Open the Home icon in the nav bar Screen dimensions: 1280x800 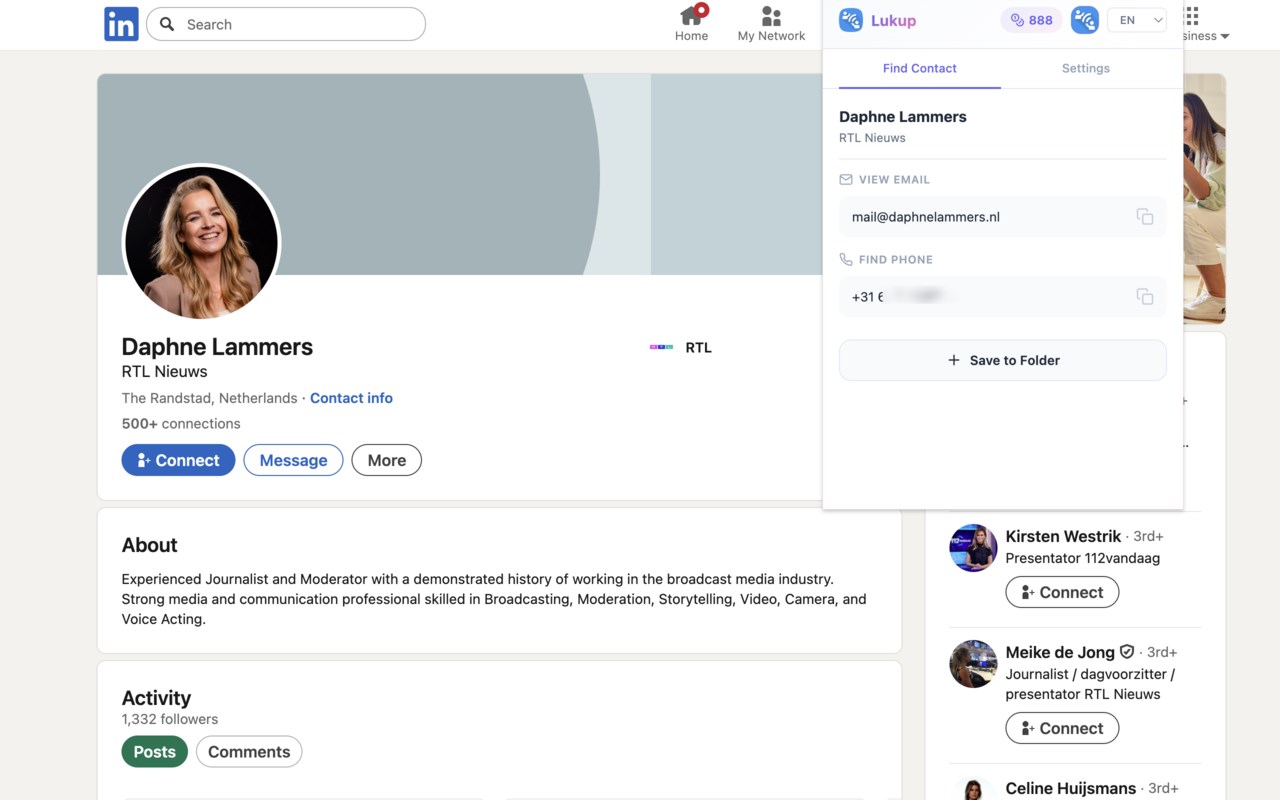pos(691,16)
